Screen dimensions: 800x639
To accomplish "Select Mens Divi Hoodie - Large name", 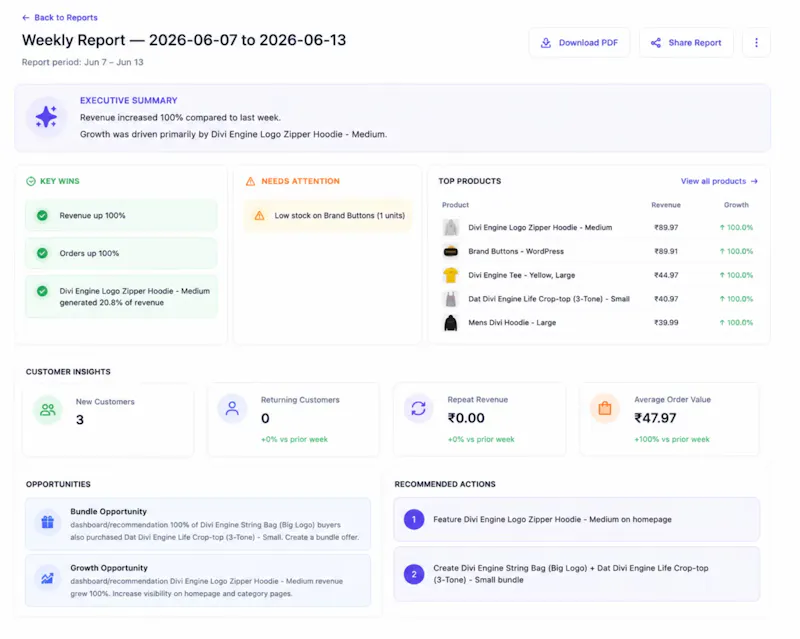I will [512, 323].
